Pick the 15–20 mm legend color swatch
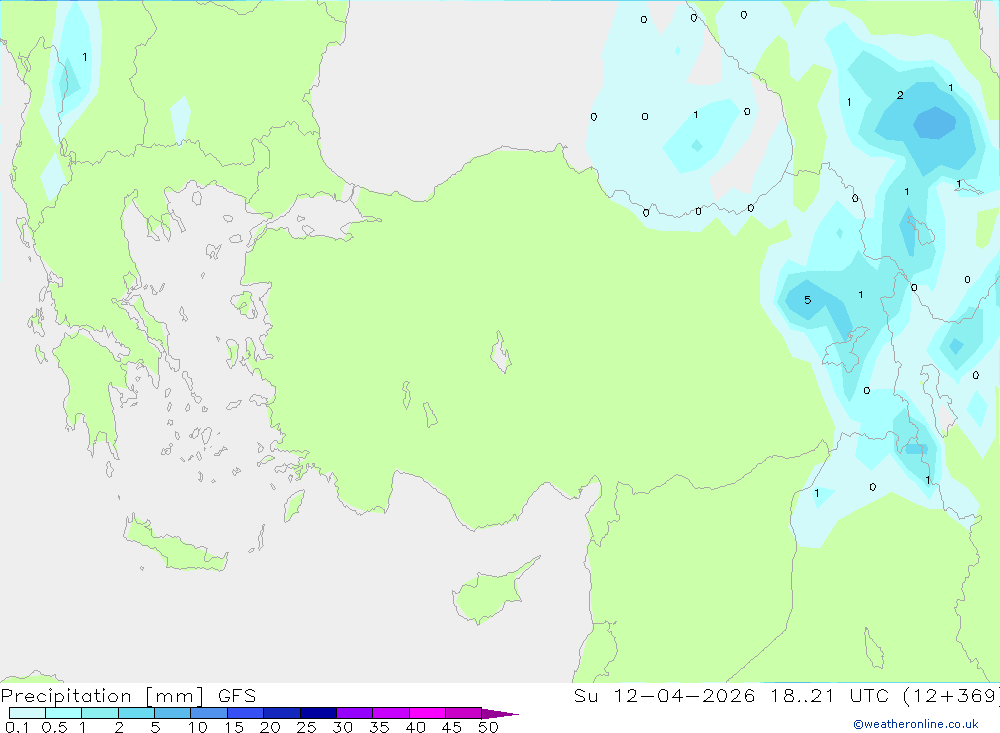1000x733 pixels. point(246,713)
